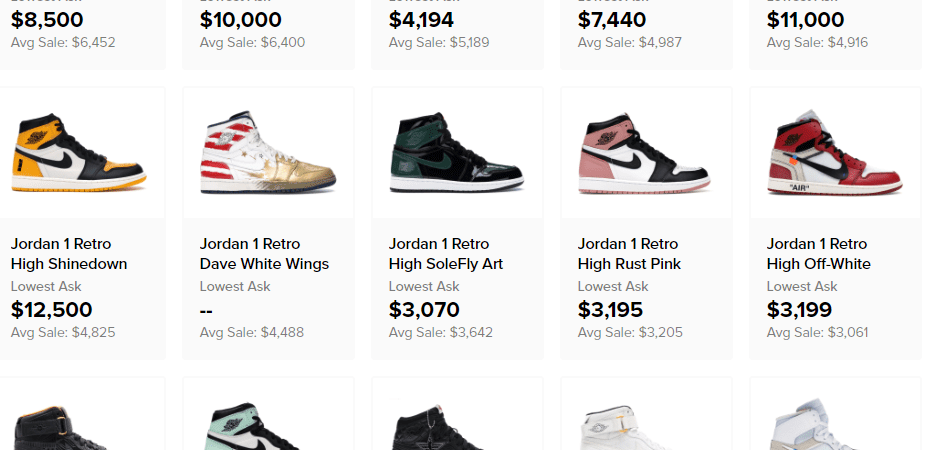Select the $11,000 priced listing card
The height and width of the screenshot is (450, 926).
(x=834, y=30)
